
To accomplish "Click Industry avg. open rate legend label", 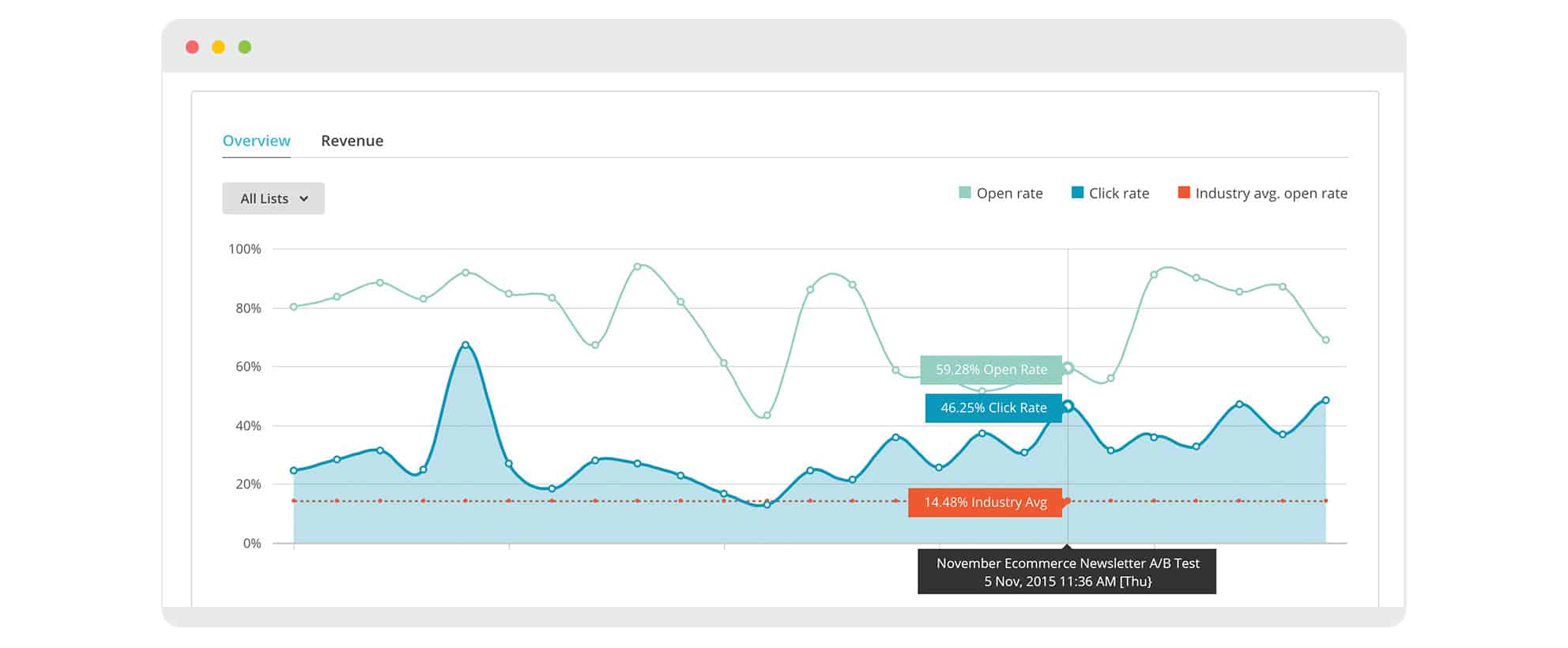I will (x=1271, y=194).
